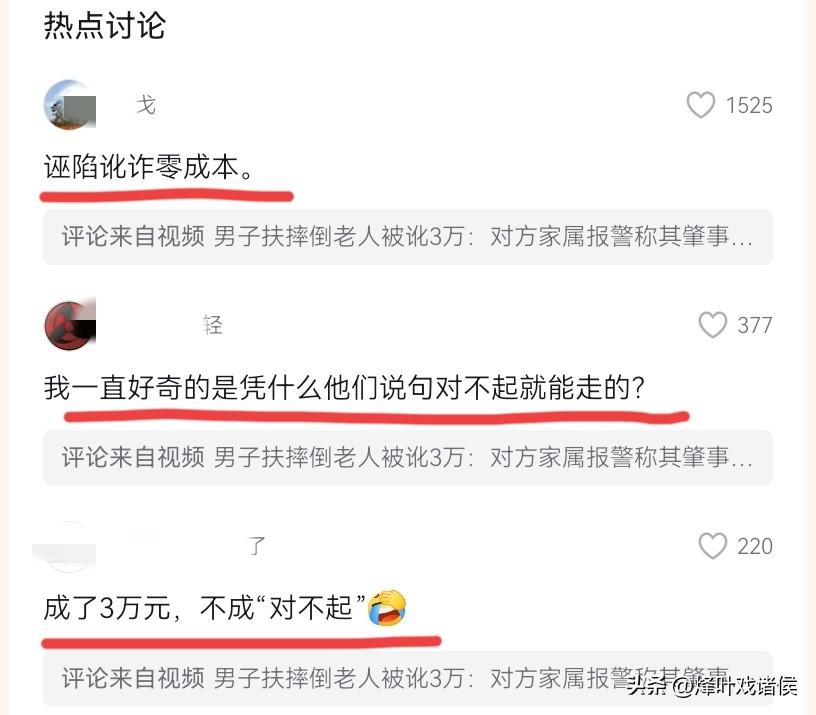The image size is (816, 715).
Task: Tap the username ending in 了
Action: point(256,546)
